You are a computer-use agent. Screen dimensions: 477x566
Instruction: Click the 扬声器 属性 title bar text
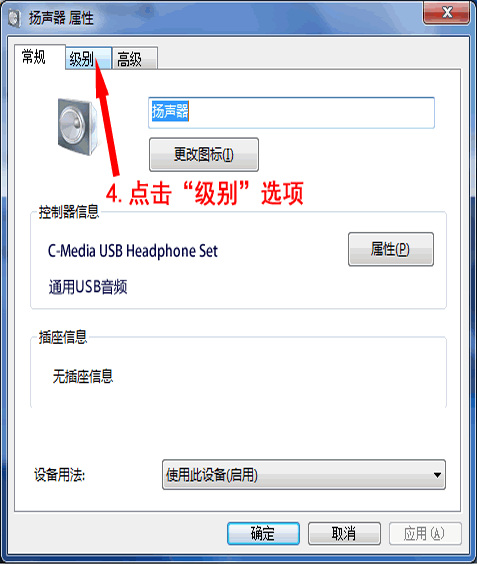pos(61,18)
